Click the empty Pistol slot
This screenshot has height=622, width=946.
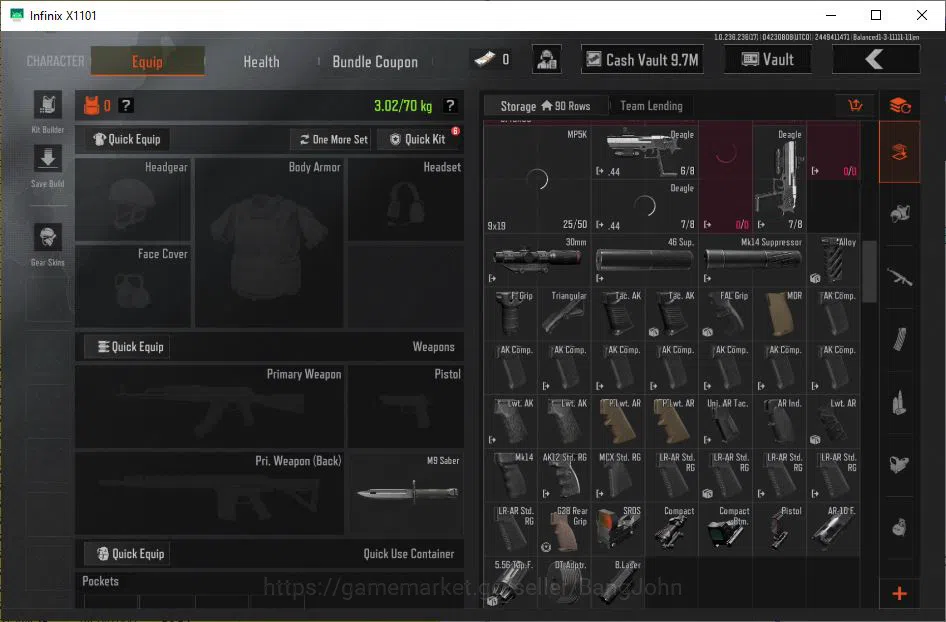(406, 406)
